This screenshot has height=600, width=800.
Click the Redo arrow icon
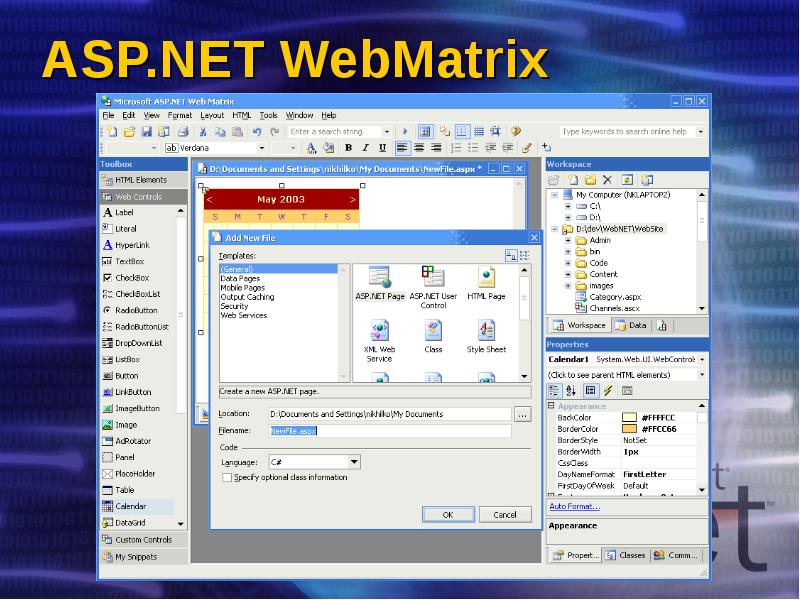click(x=274, y=132)
